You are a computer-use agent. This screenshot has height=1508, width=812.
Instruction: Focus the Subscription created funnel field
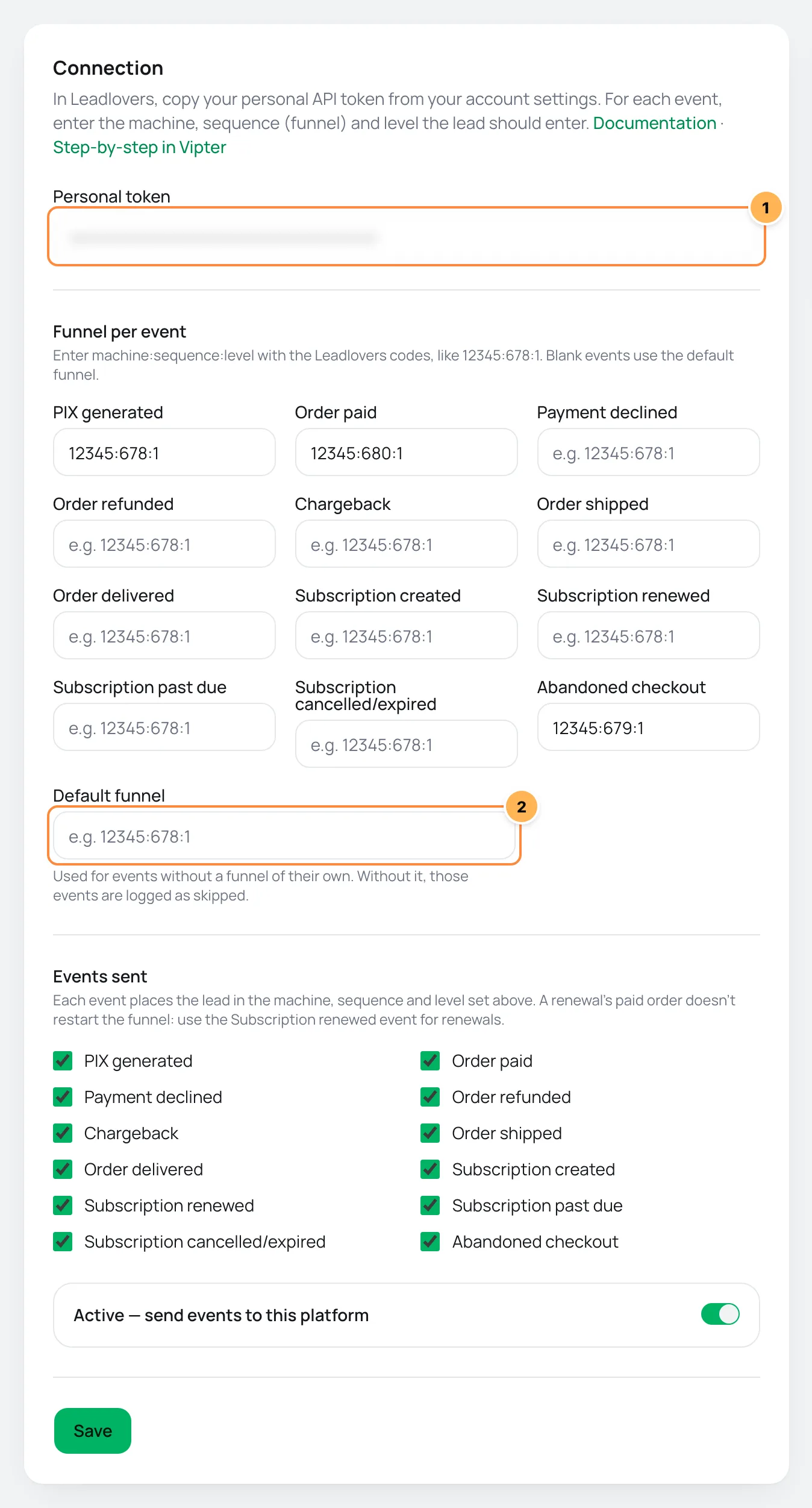[x=407, y=636]
